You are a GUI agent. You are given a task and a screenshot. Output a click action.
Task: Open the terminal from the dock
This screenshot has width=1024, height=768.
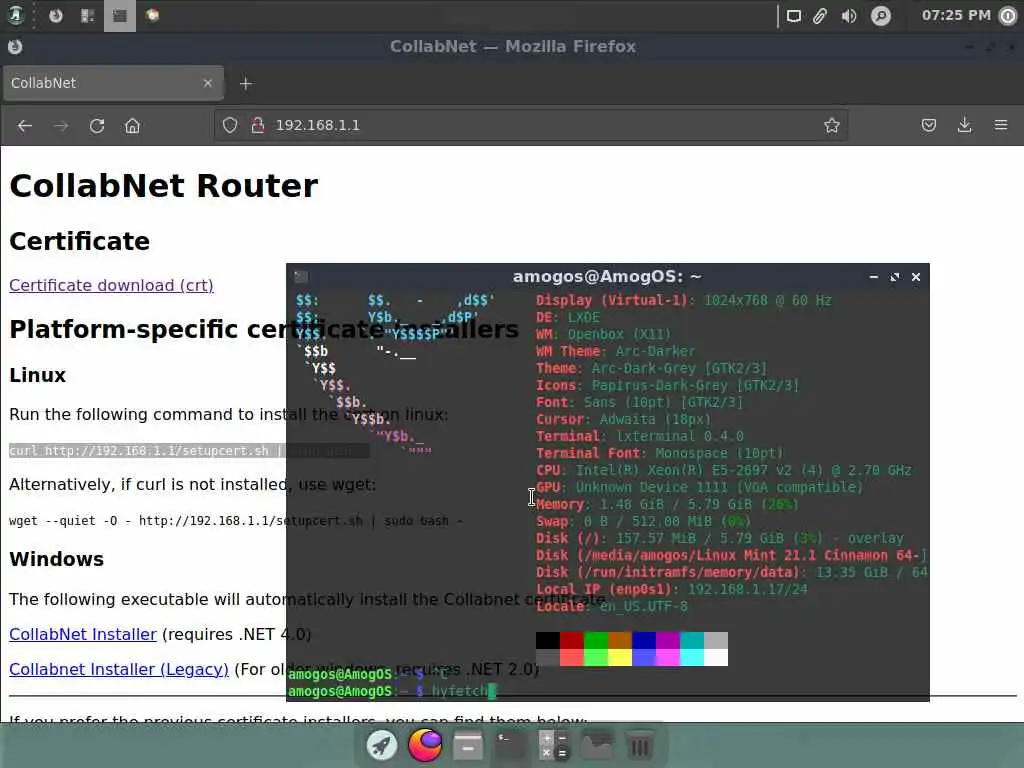511,745
